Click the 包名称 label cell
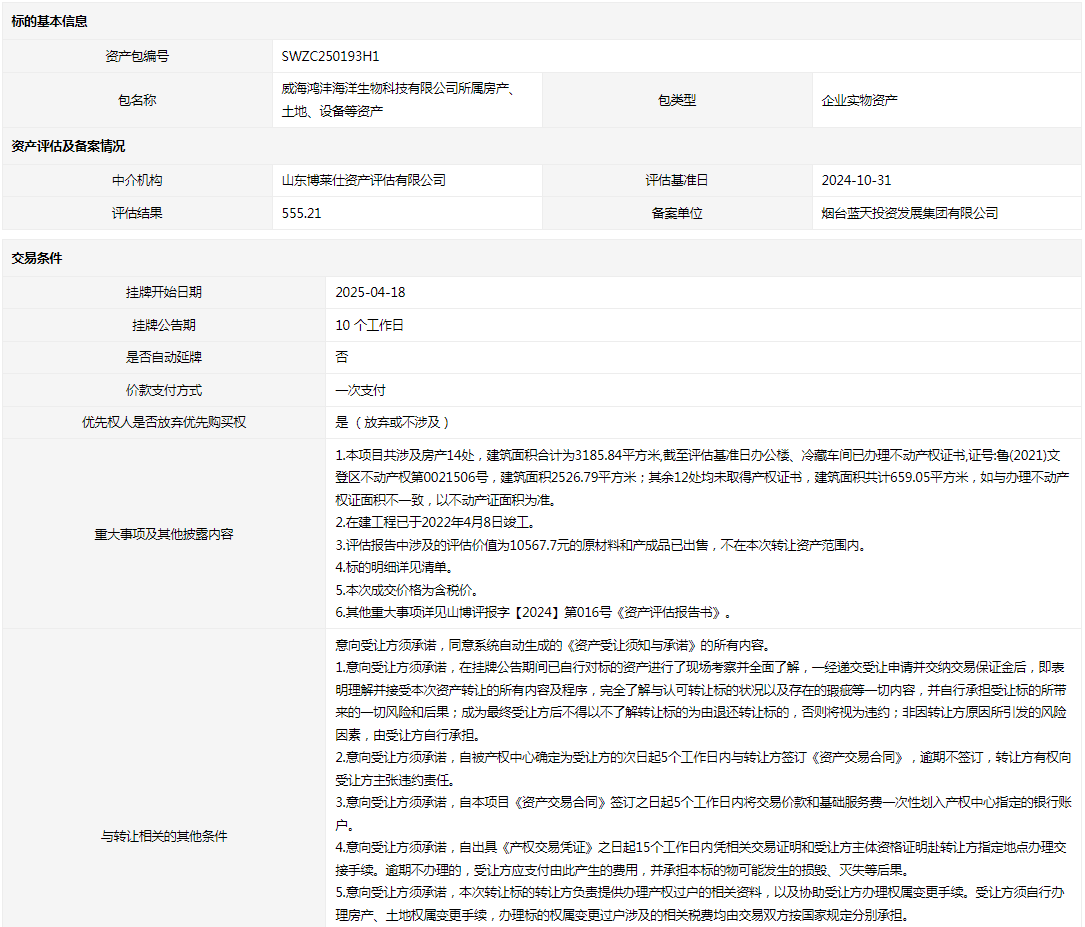This screenshot has width=1085, height=927. pyautogui.click(x=137, y=100)
